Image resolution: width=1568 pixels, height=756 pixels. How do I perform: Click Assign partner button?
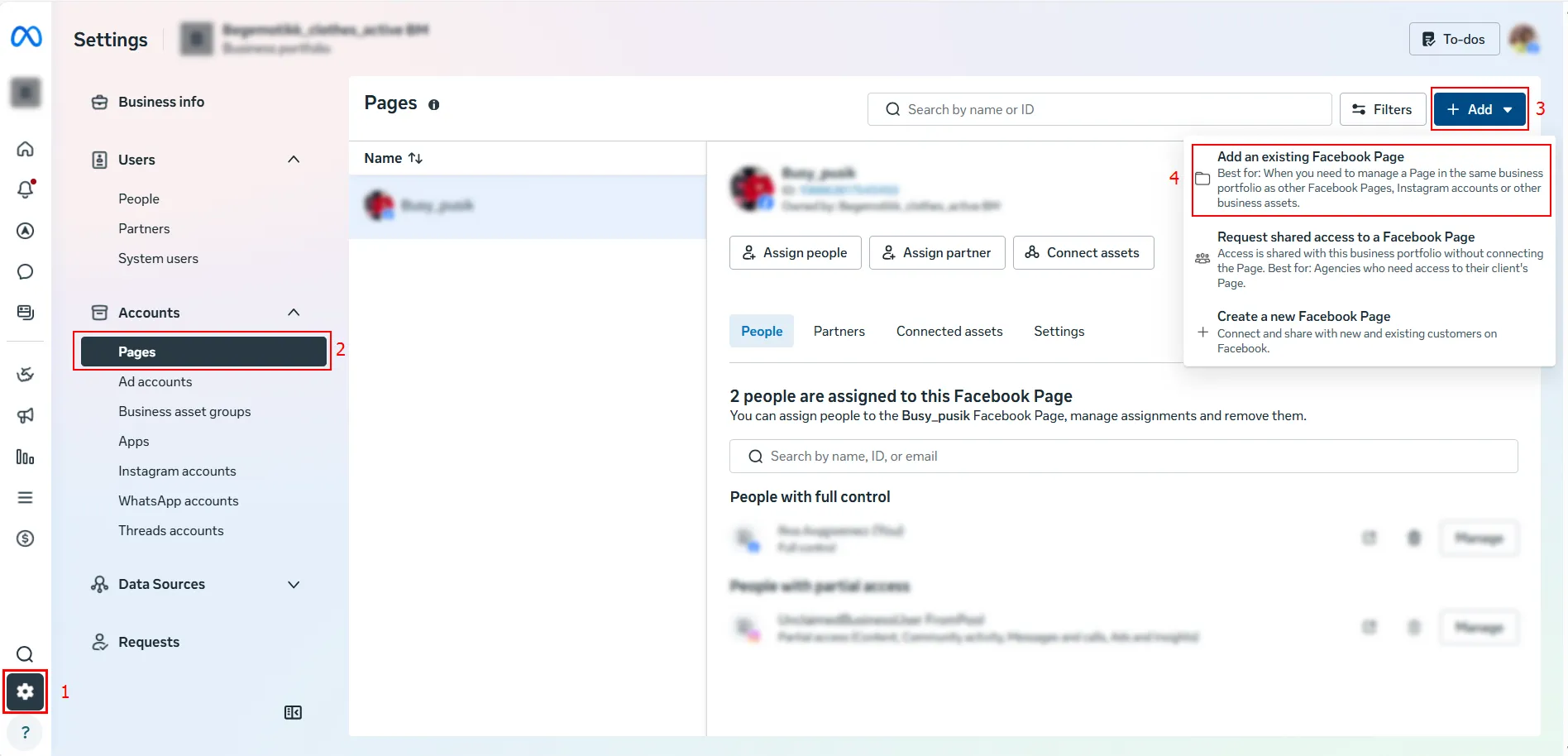(x=937, y=252)
